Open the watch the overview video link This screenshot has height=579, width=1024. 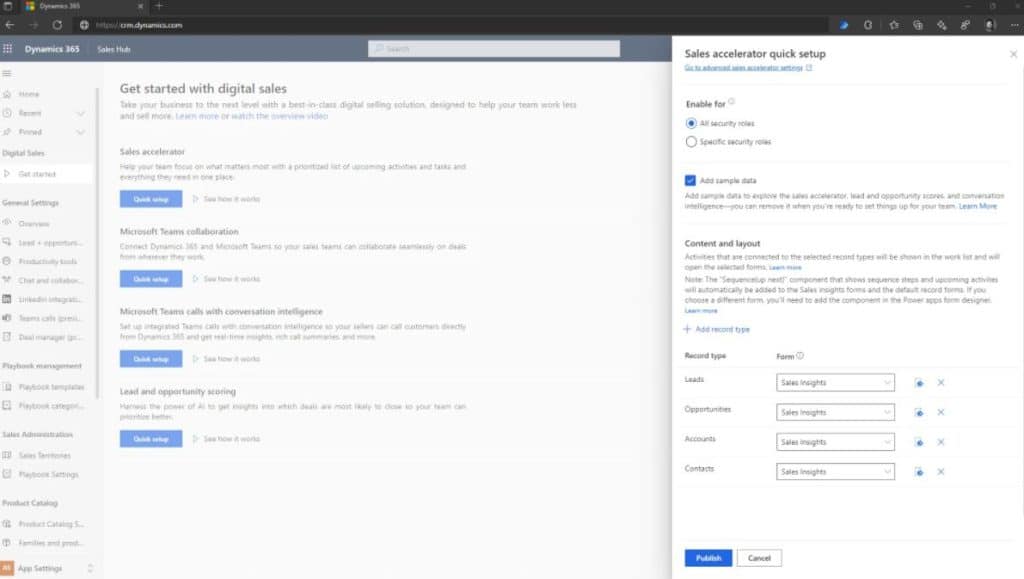click(280, 116)
